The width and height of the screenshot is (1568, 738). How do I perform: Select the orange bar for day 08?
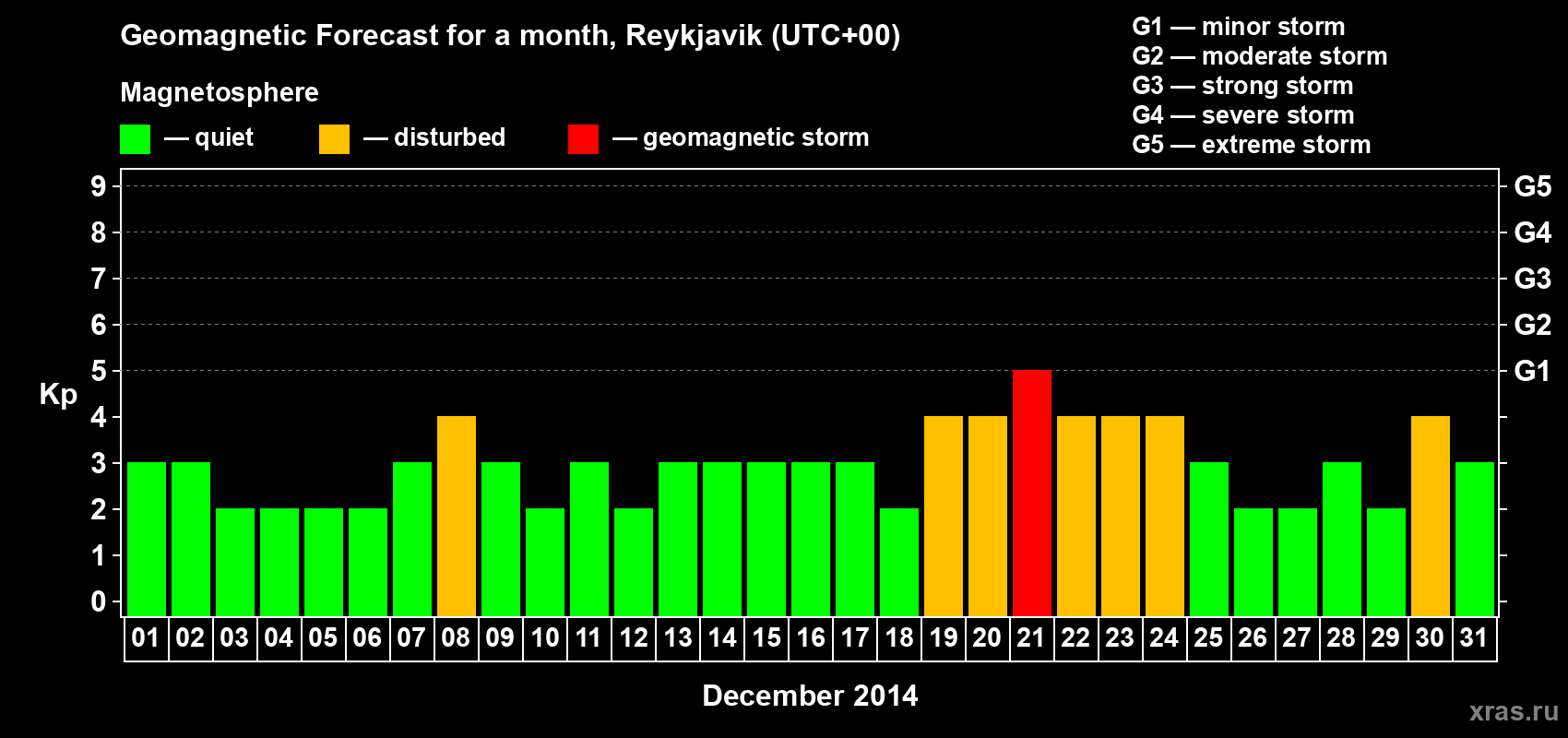tap(456, 516)
